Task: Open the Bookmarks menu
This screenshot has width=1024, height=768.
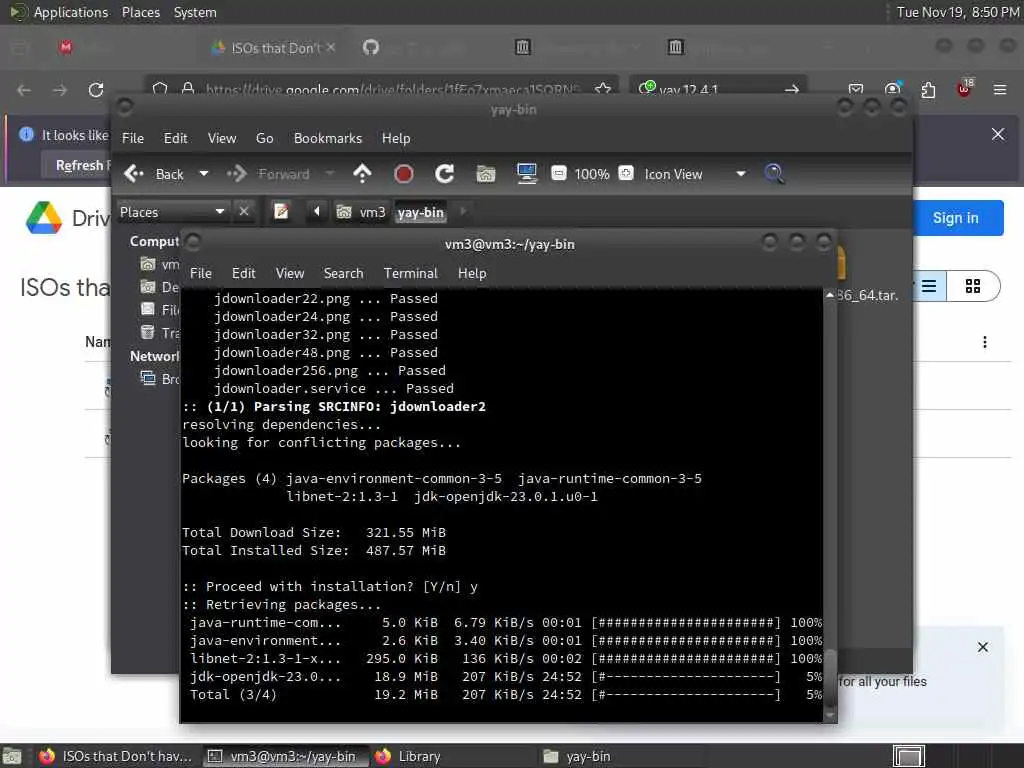Action: coord(328,138)
